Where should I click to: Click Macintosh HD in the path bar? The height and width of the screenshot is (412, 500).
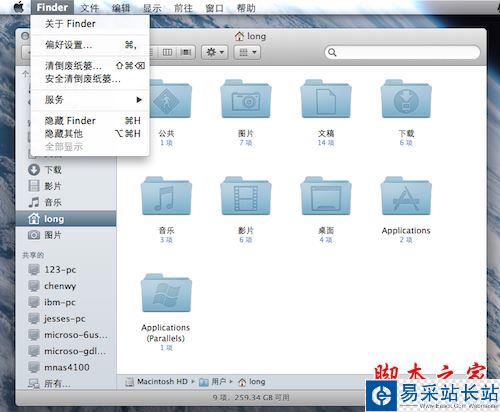point(156,382)
